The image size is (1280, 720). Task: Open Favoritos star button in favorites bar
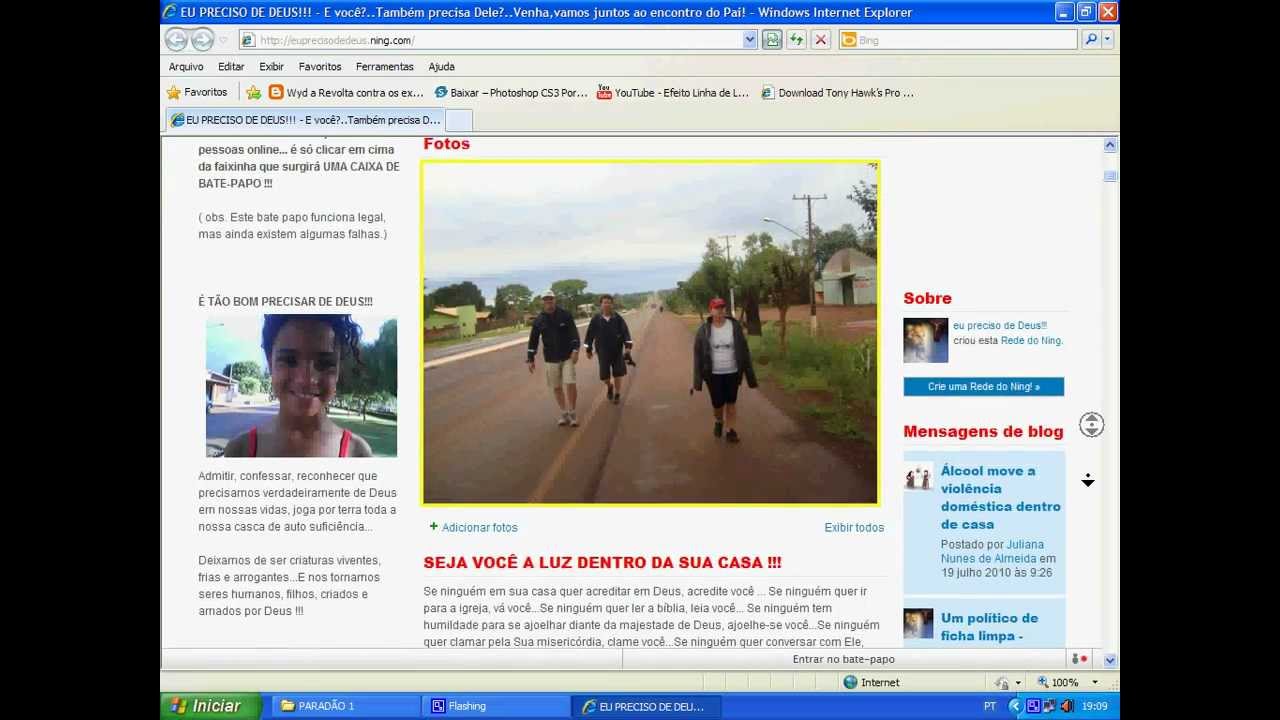(x=197, y=92)
